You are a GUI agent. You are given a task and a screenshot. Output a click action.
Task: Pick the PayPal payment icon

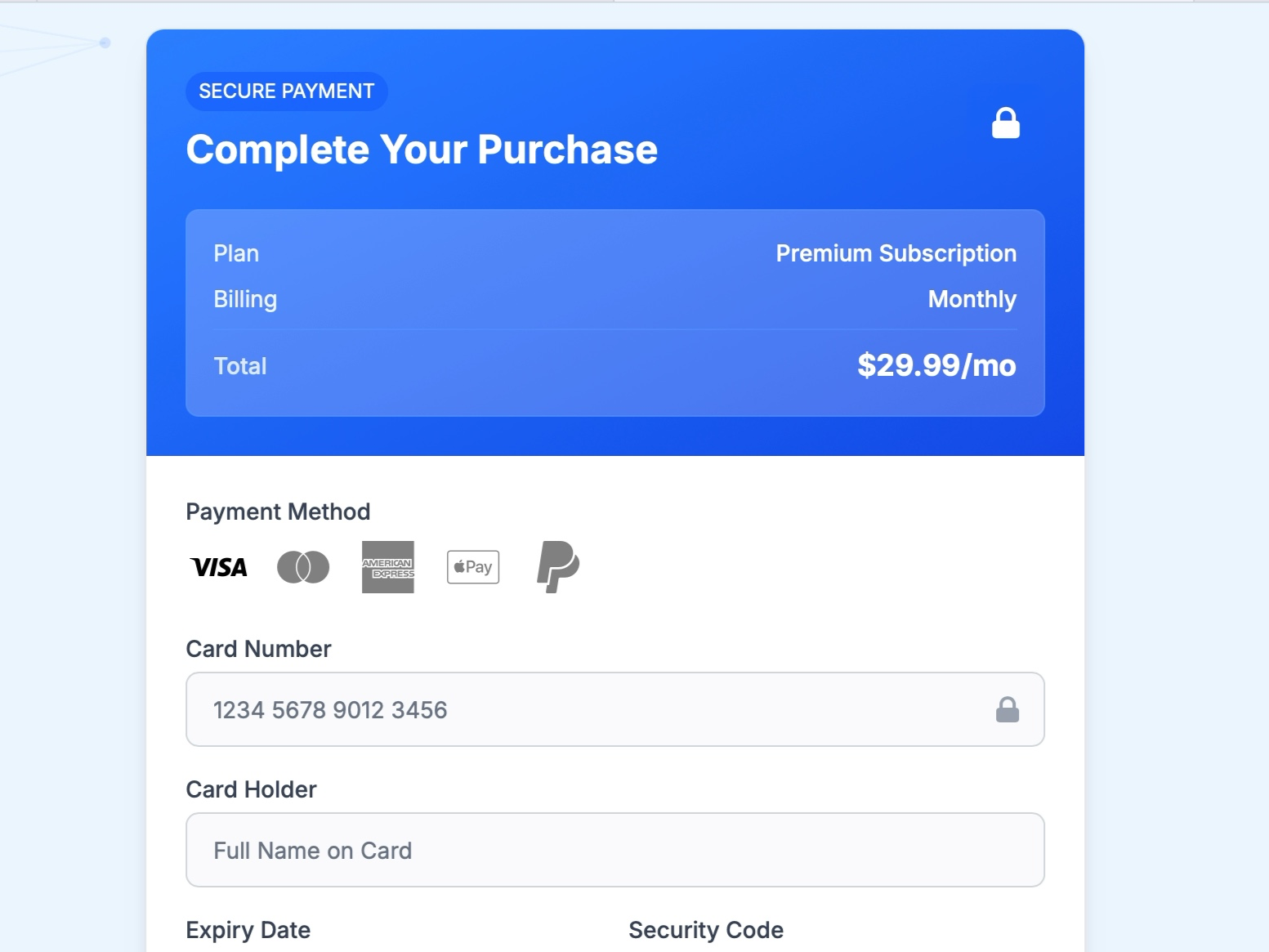558,567
